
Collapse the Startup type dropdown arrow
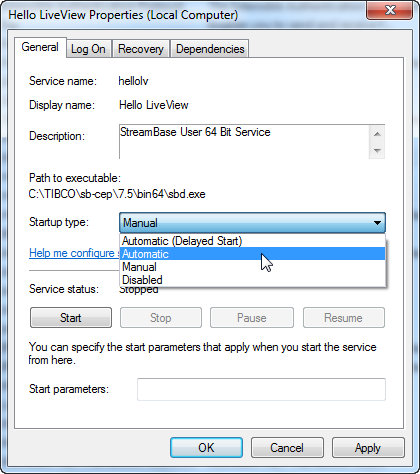click(377, 223)
